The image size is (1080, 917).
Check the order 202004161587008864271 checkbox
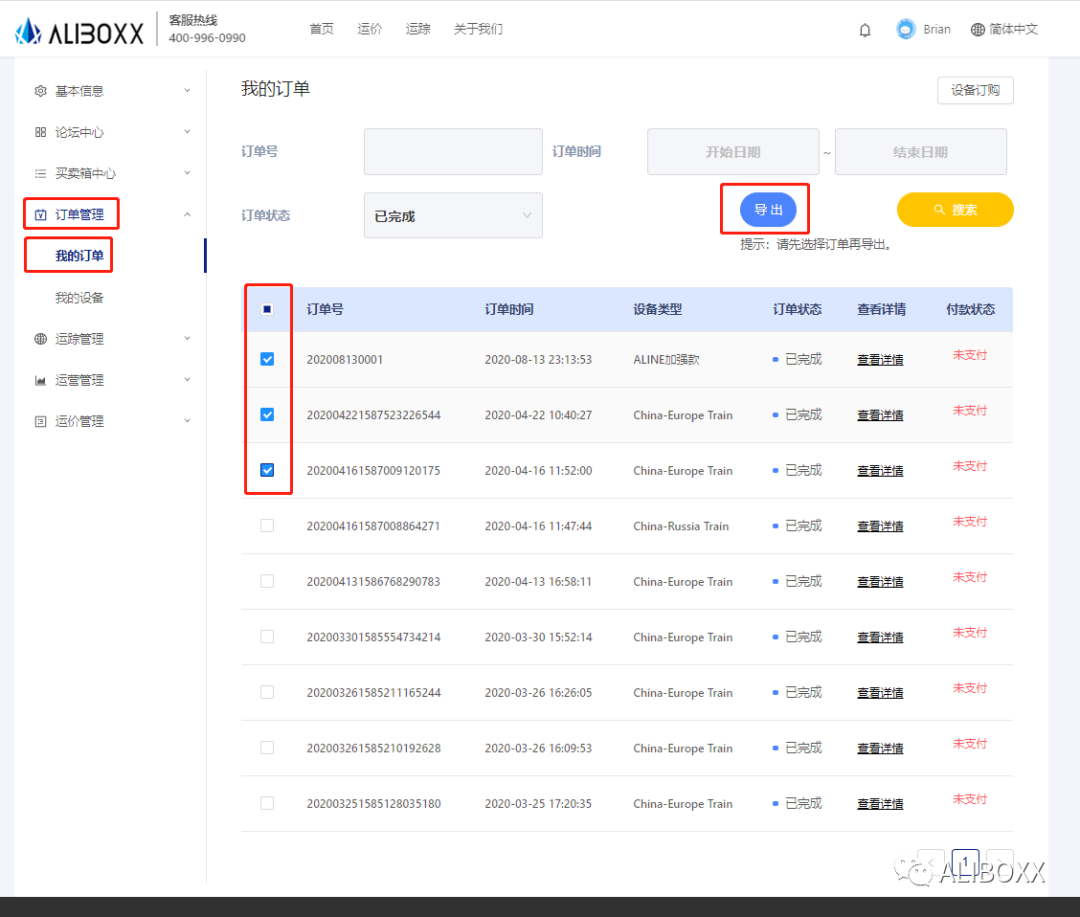coord(267,526)
